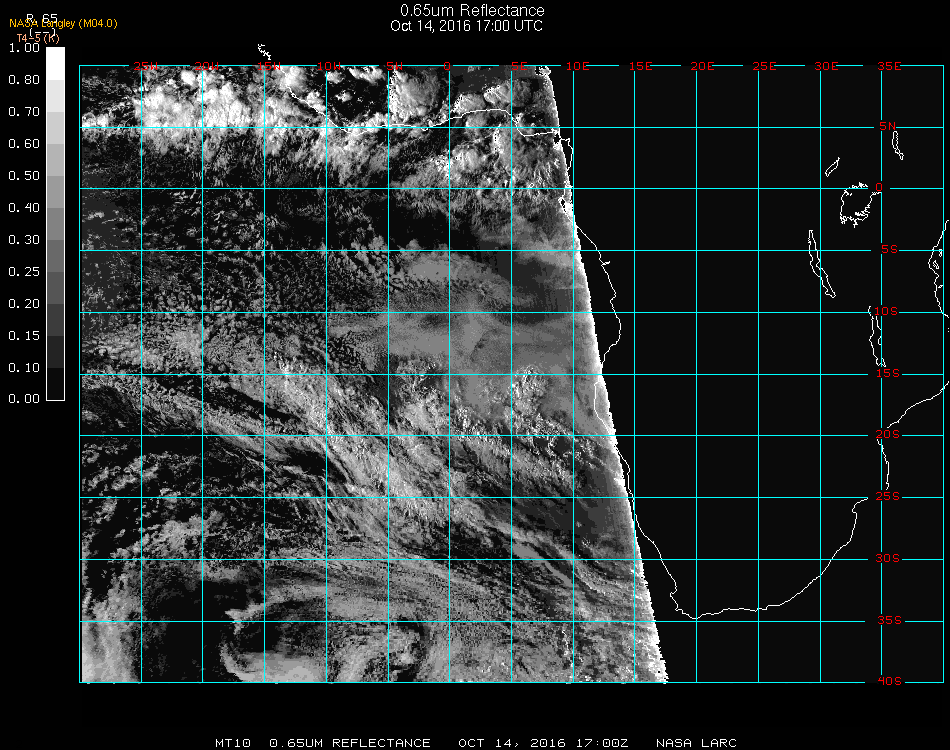Click the 15S latitude label

[888, 373]
